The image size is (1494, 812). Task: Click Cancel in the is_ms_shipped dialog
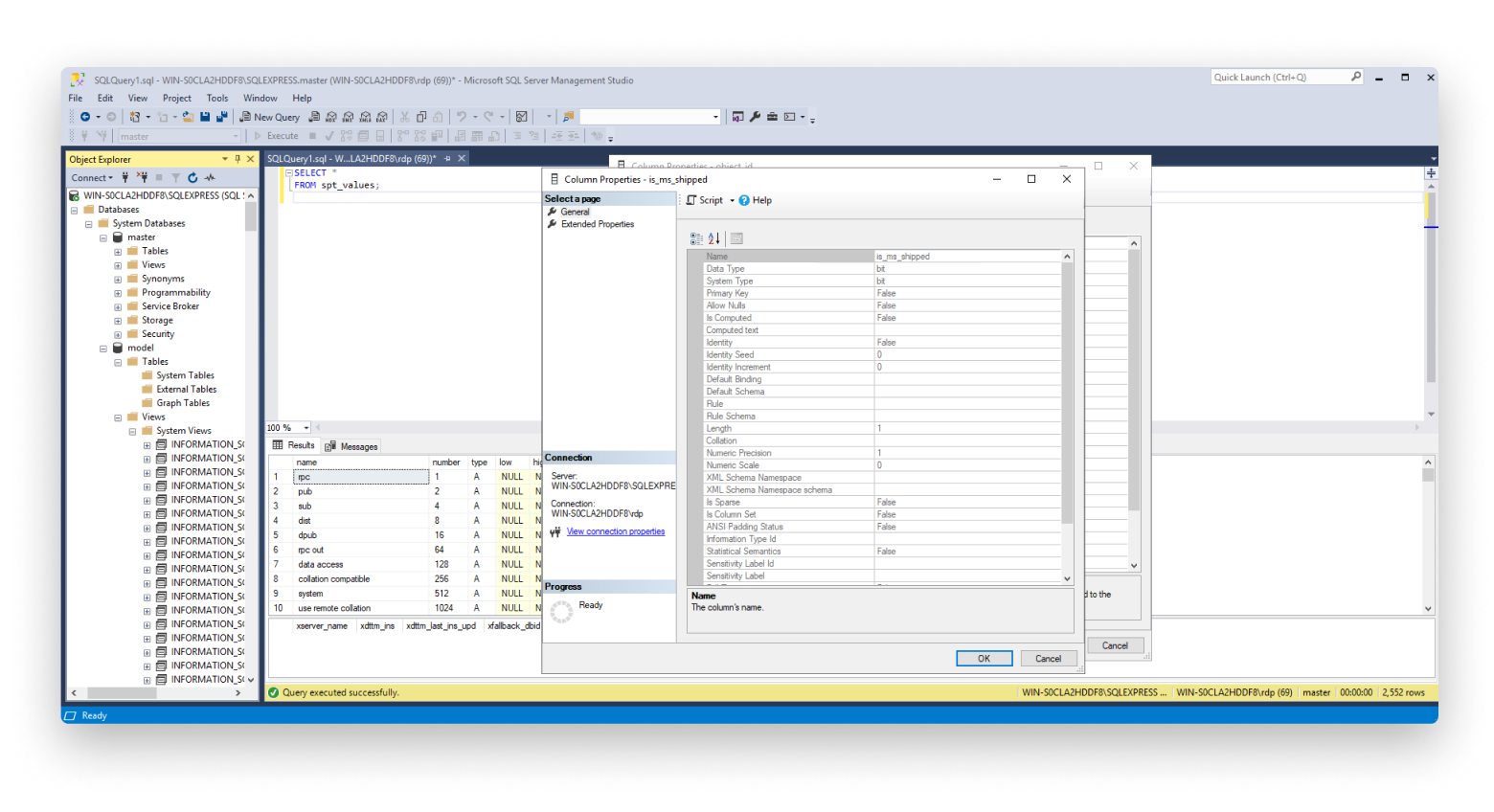[1048, 658]
